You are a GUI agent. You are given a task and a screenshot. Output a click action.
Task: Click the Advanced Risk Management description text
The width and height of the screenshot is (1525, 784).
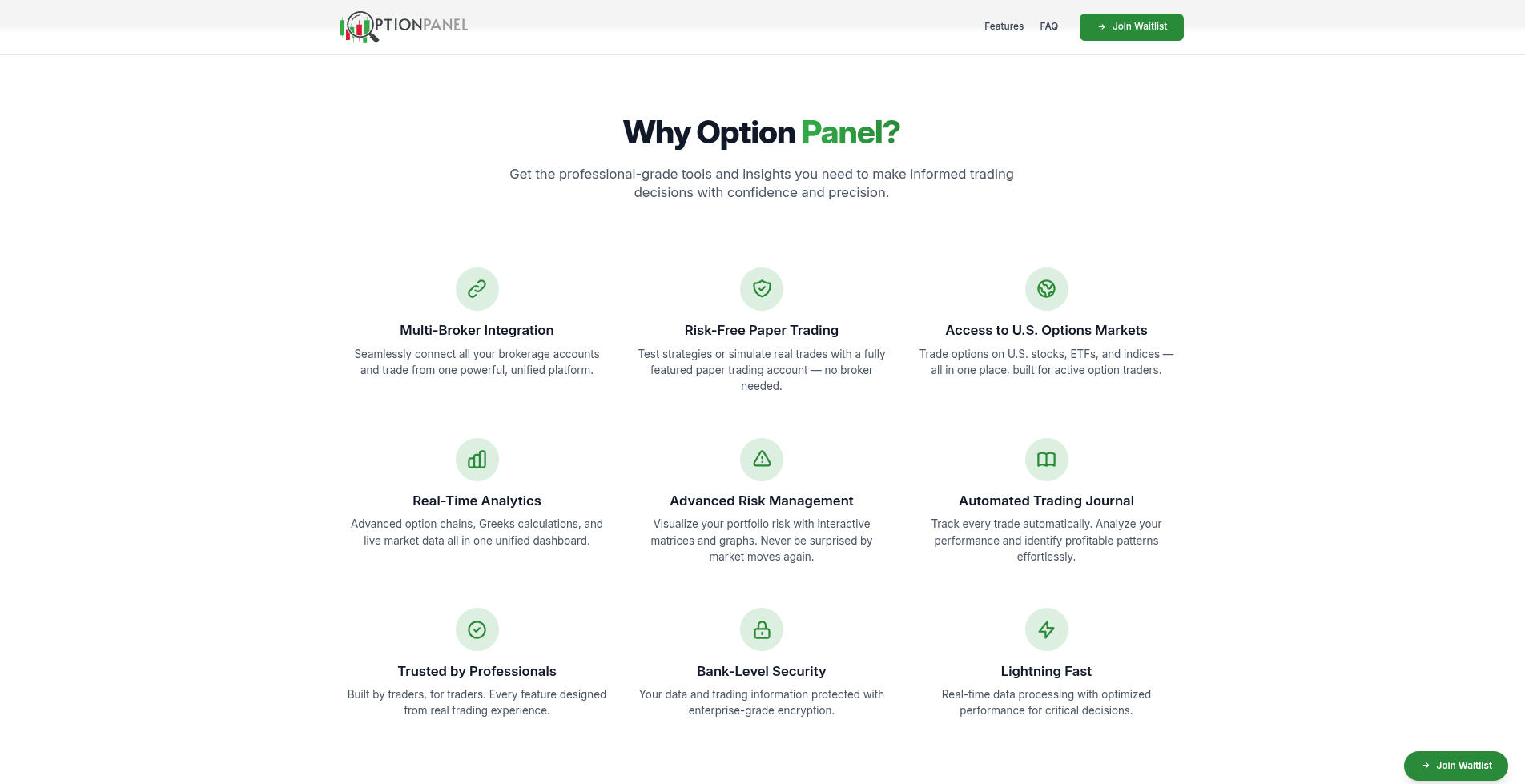pyautogui.click(x=761, y=540)
